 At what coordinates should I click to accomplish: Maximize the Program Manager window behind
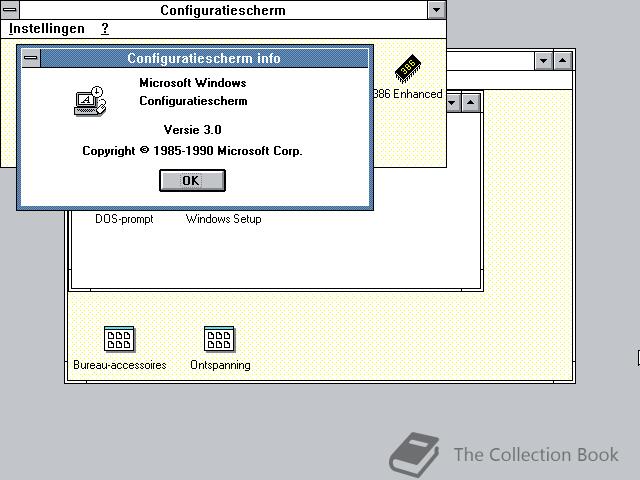563,61
